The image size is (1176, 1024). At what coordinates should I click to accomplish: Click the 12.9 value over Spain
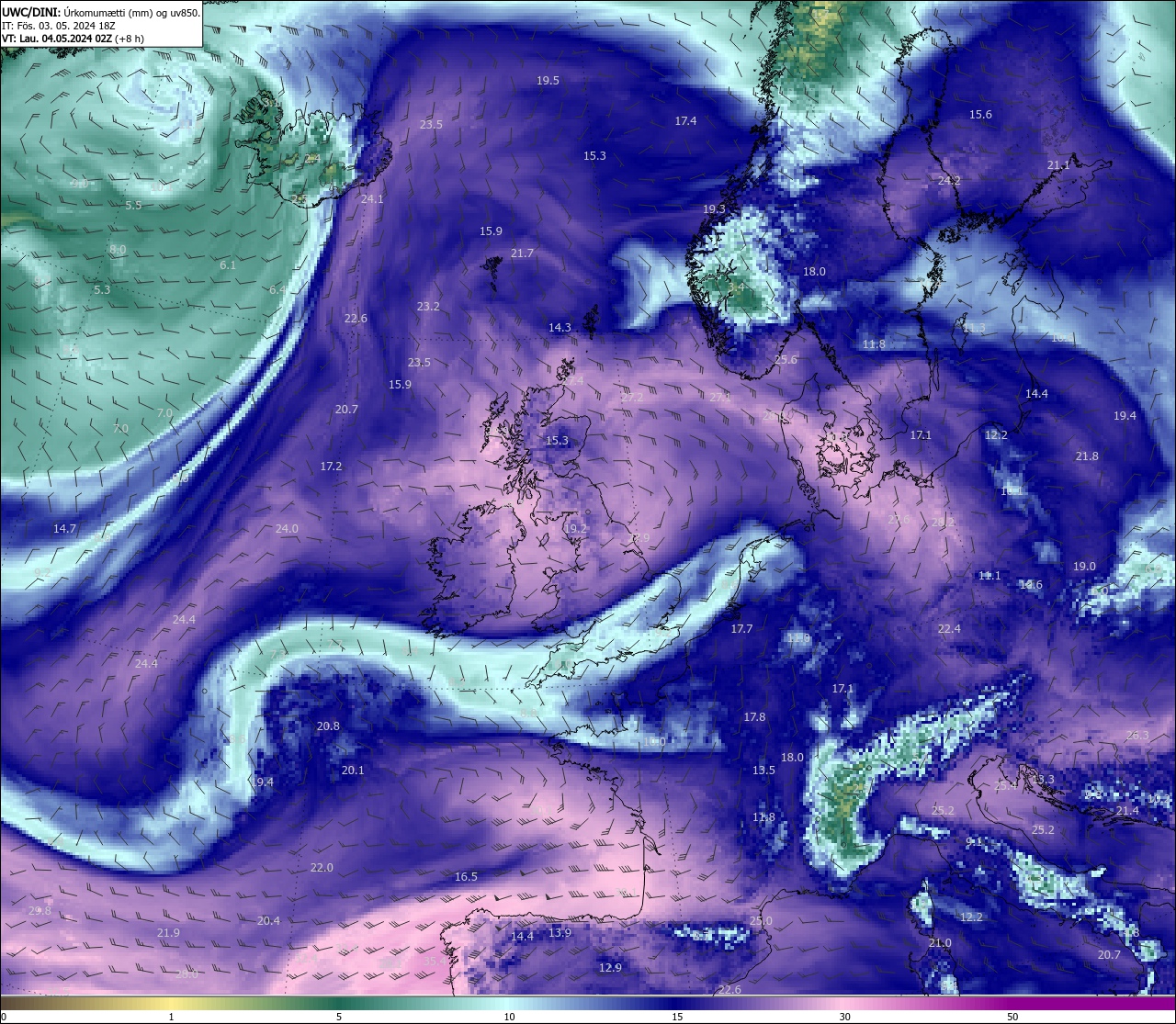point(610,968)
